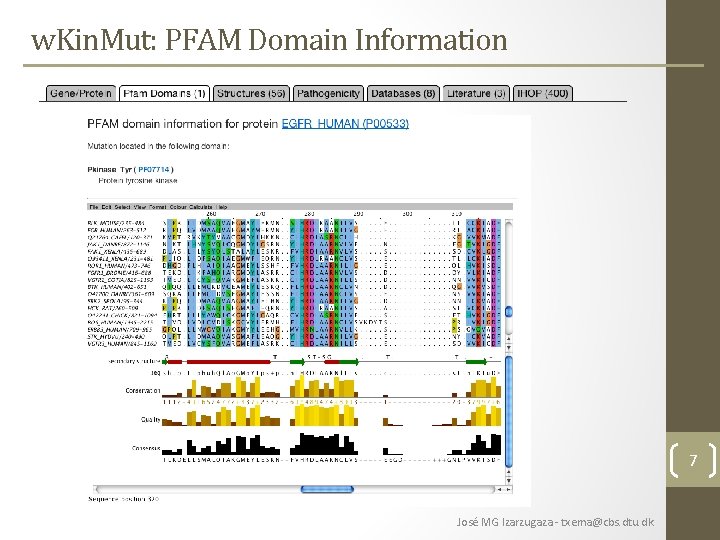Open the Calculate menu in the alignment viewer

click(x=201, y=207)
